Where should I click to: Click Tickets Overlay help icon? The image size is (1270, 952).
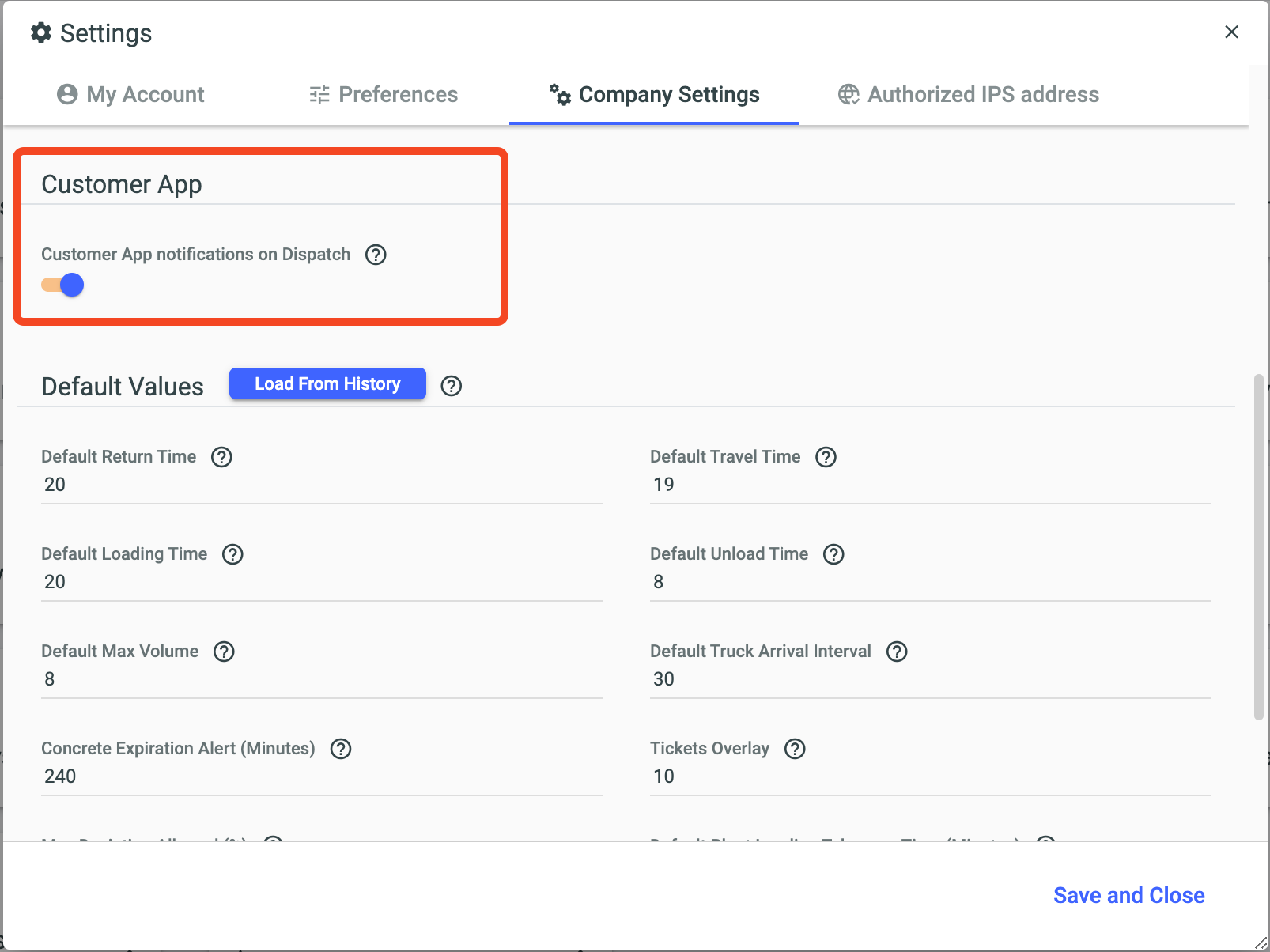click(795, 749)
